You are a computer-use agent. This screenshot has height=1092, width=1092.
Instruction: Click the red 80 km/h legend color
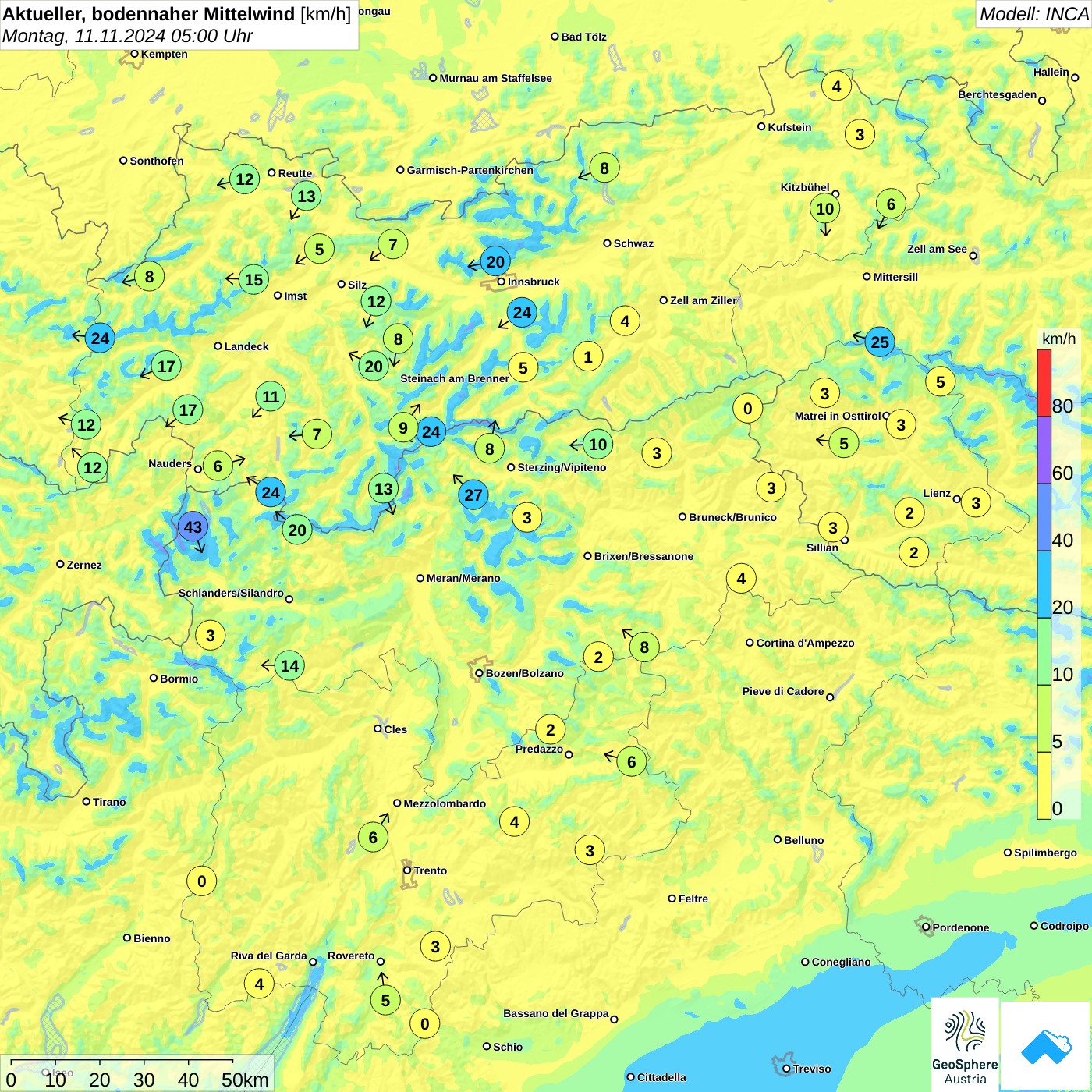tap(1044, 383)
